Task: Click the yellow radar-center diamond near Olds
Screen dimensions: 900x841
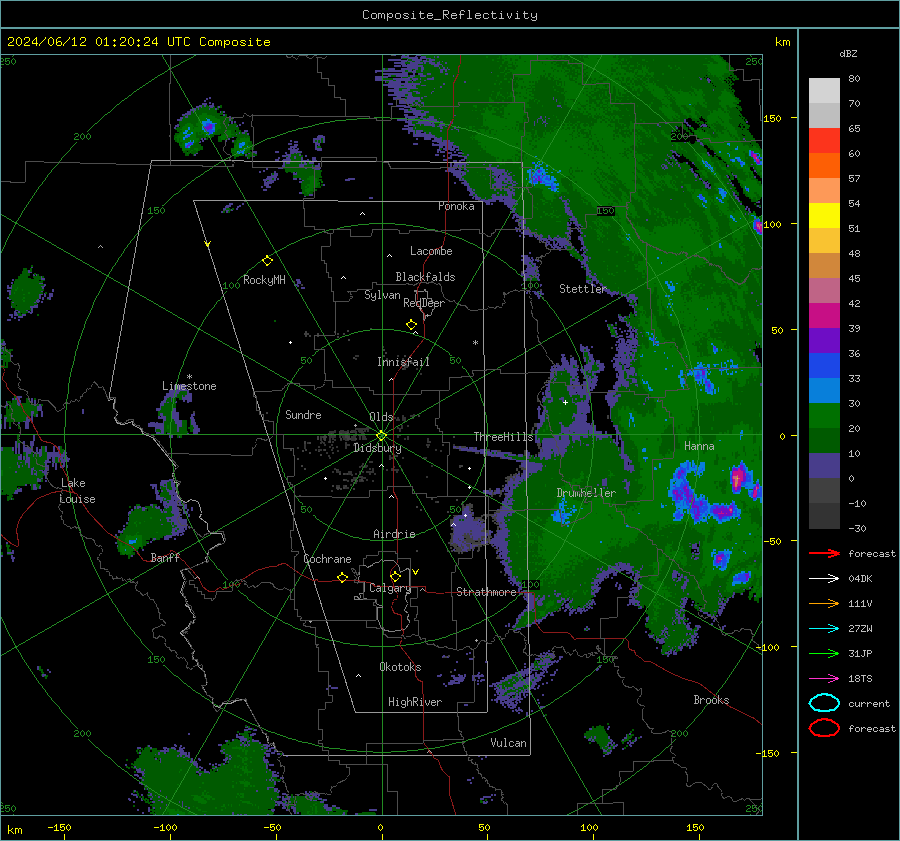Action: coord(382,435)
